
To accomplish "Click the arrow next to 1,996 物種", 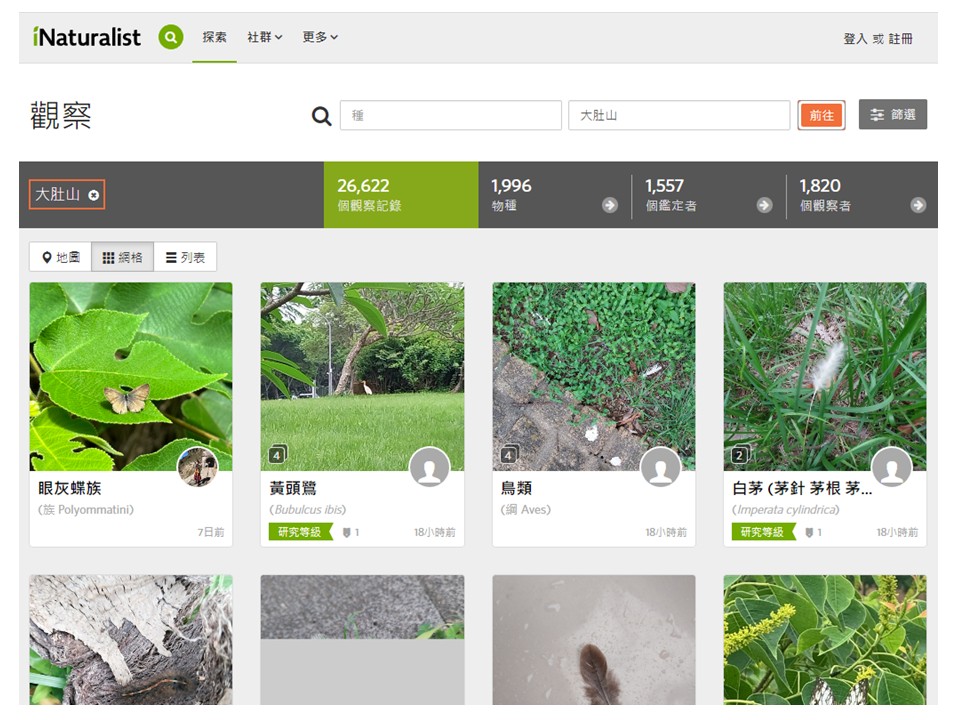I will coord(610,205).
